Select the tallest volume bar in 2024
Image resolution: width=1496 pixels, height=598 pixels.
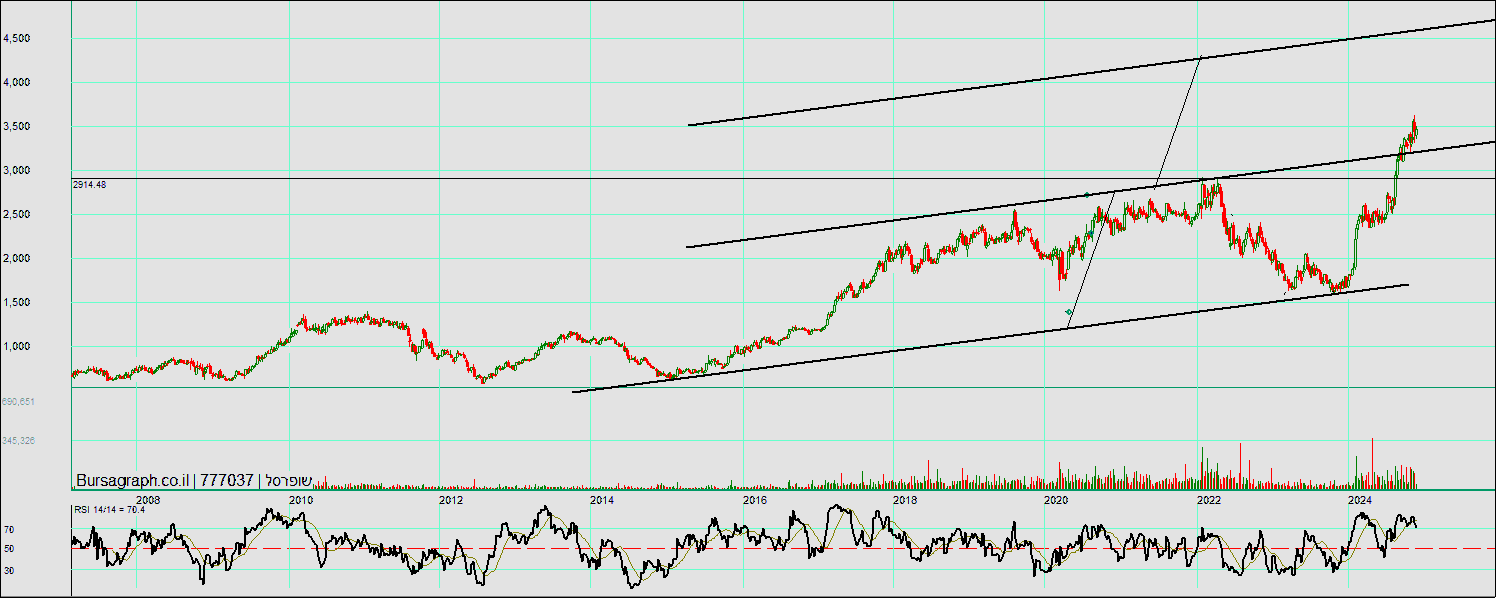tap(1372, 462)
